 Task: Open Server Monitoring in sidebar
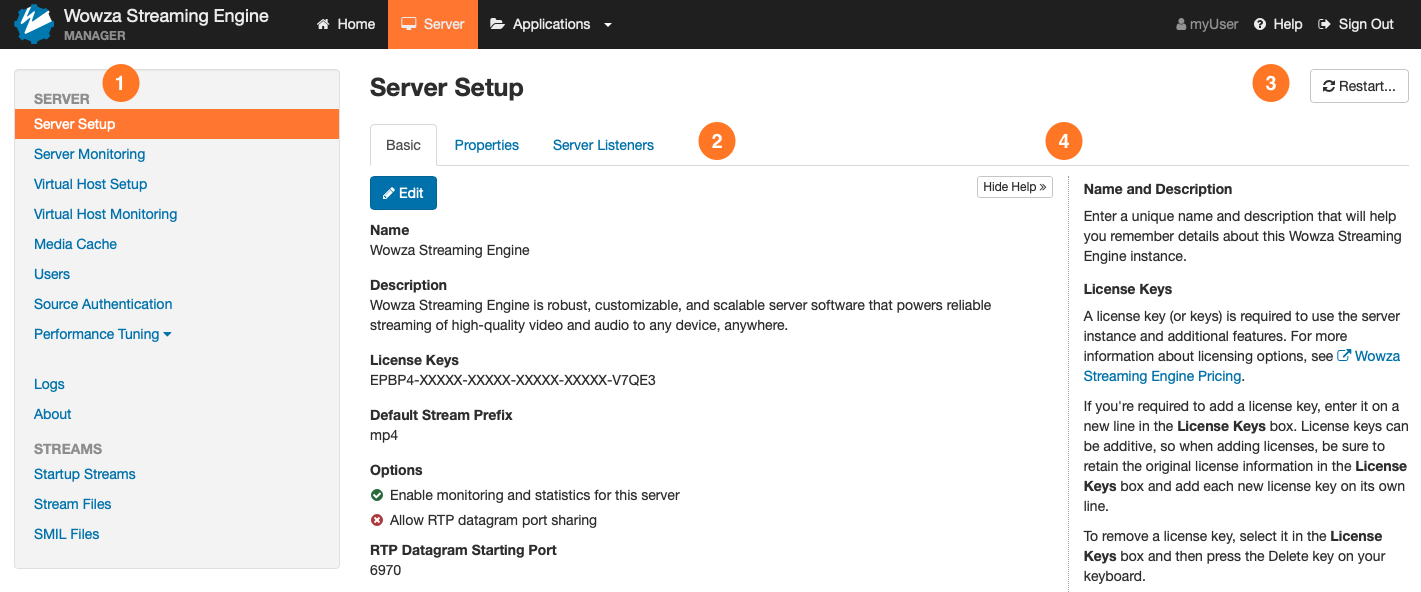89,154
